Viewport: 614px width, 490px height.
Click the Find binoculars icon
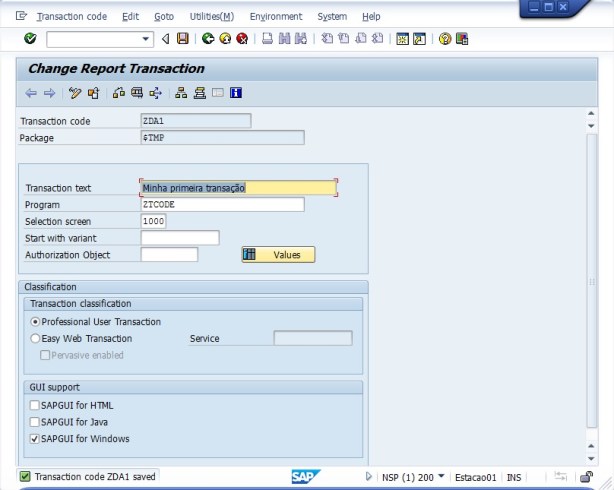[x=284, y=38]
